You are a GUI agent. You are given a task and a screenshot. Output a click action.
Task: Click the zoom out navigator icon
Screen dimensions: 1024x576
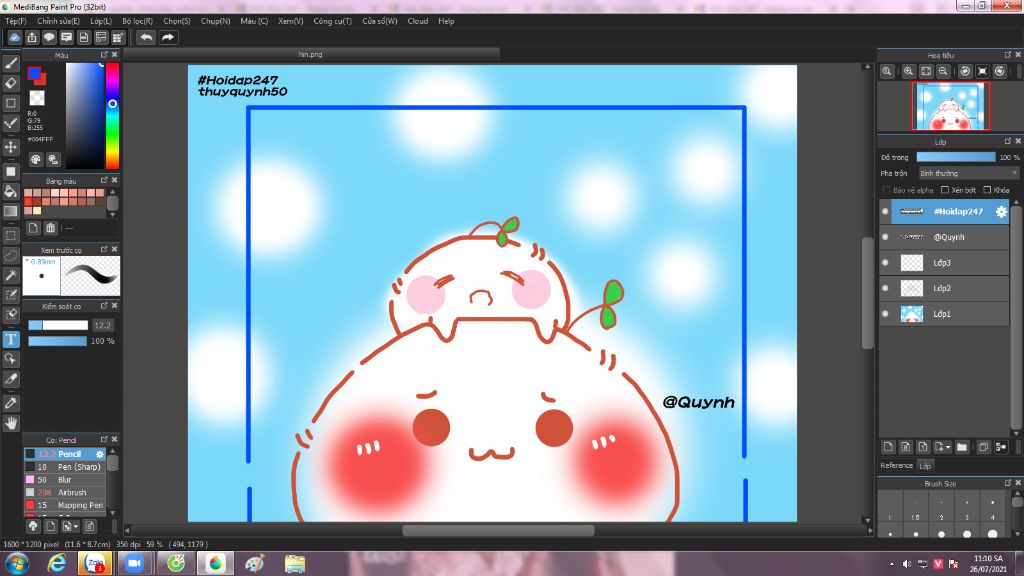pos(943,71)
